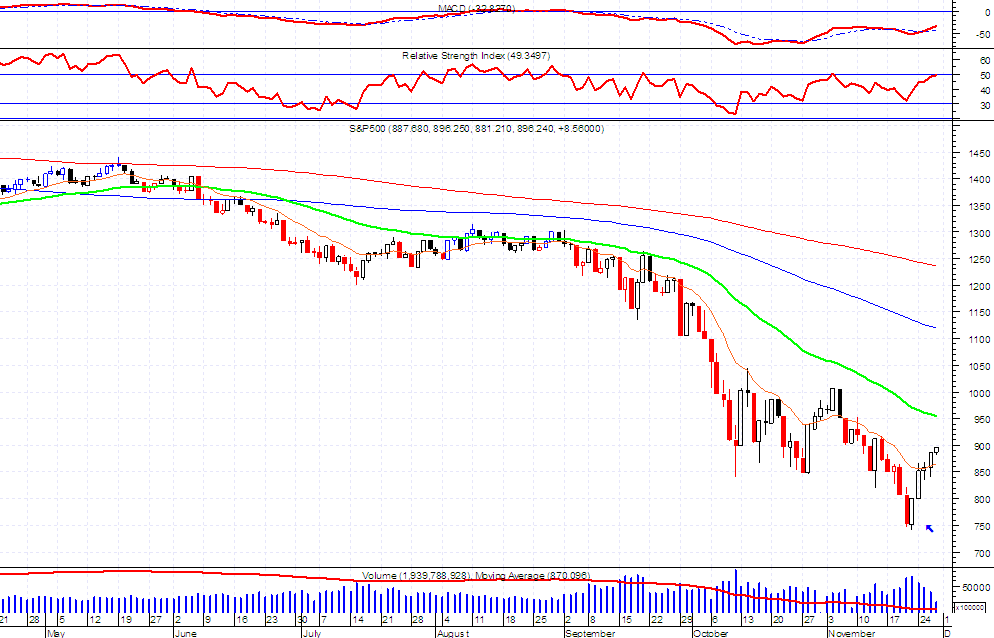The height and width of the screenshot is (638, 994).
Task: Click the 700 price axis label
Action: (981, 553)
